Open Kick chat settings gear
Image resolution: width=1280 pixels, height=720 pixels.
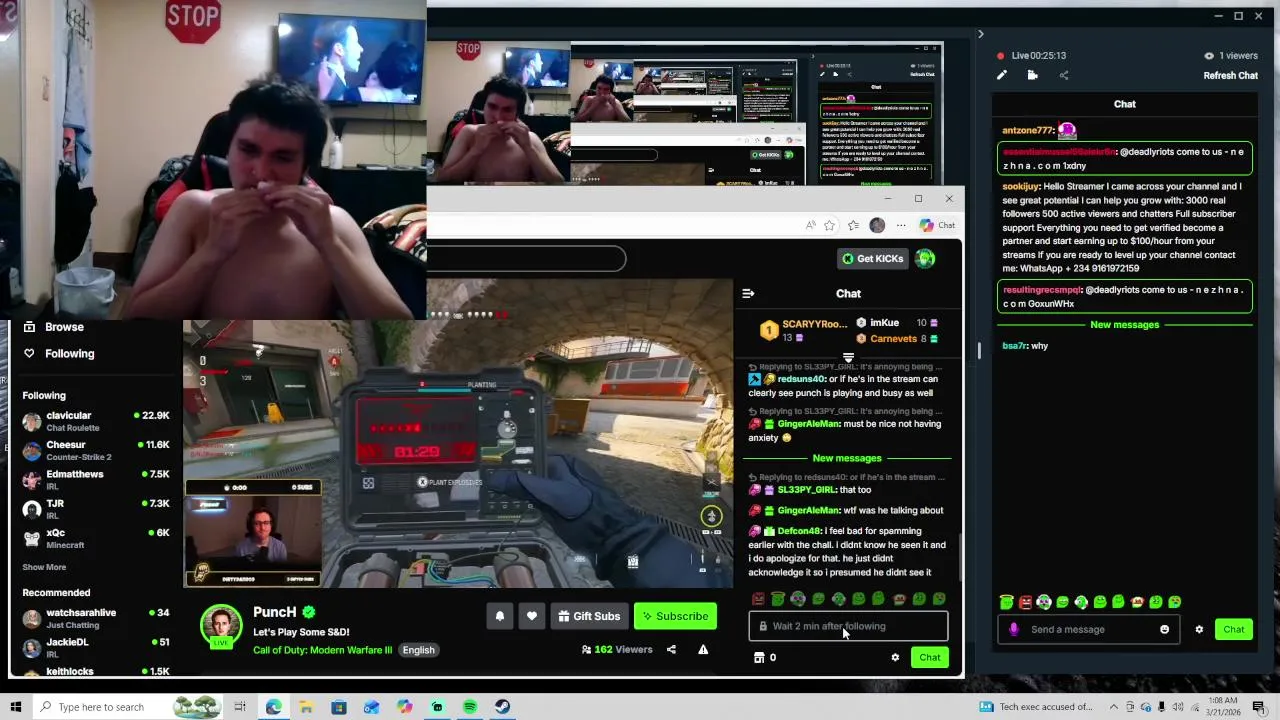tap(895, 657)
